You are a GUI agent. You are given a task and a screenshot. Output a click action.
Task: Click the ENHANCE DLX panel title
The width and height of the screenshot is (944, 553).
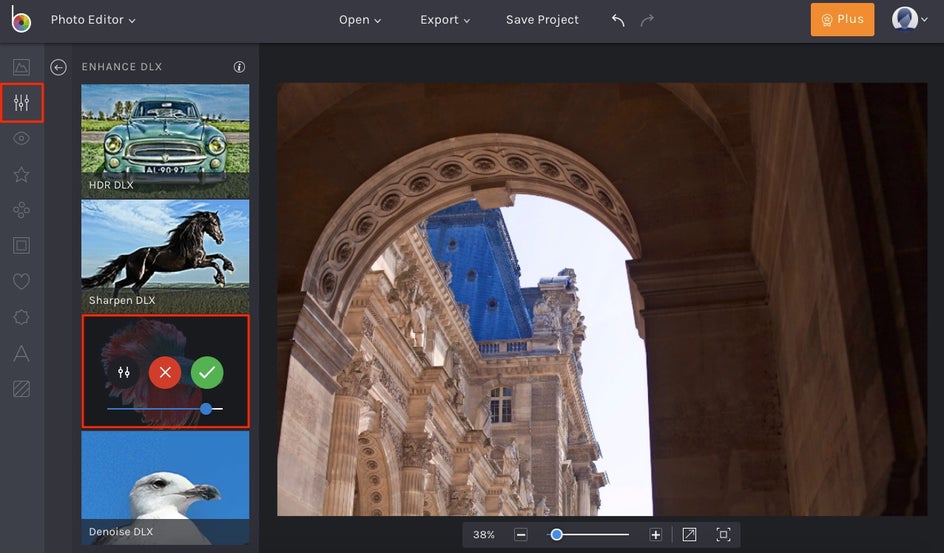[x=122, y=67]
